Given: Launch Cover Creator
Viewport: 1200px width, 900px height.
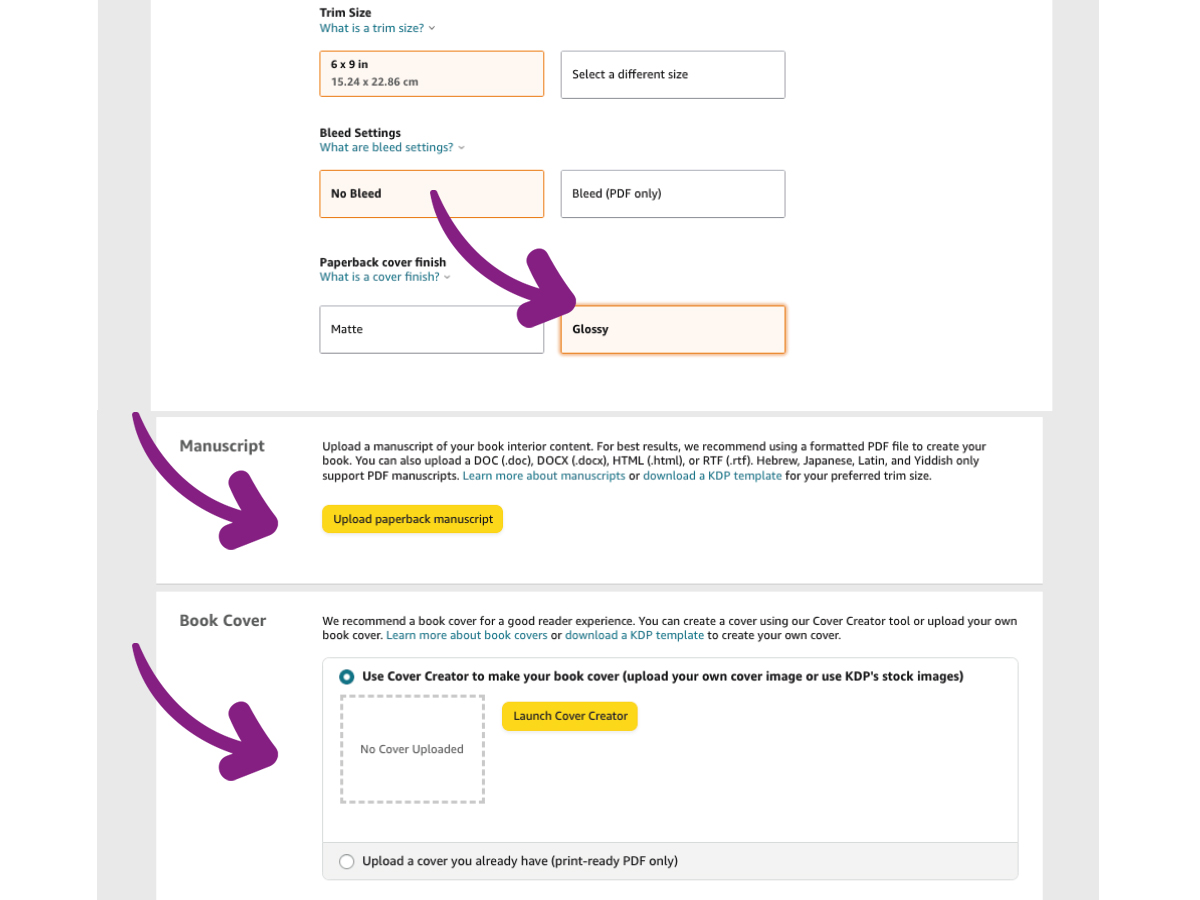Looking at the screenshot, I should [x=570, y=716].
